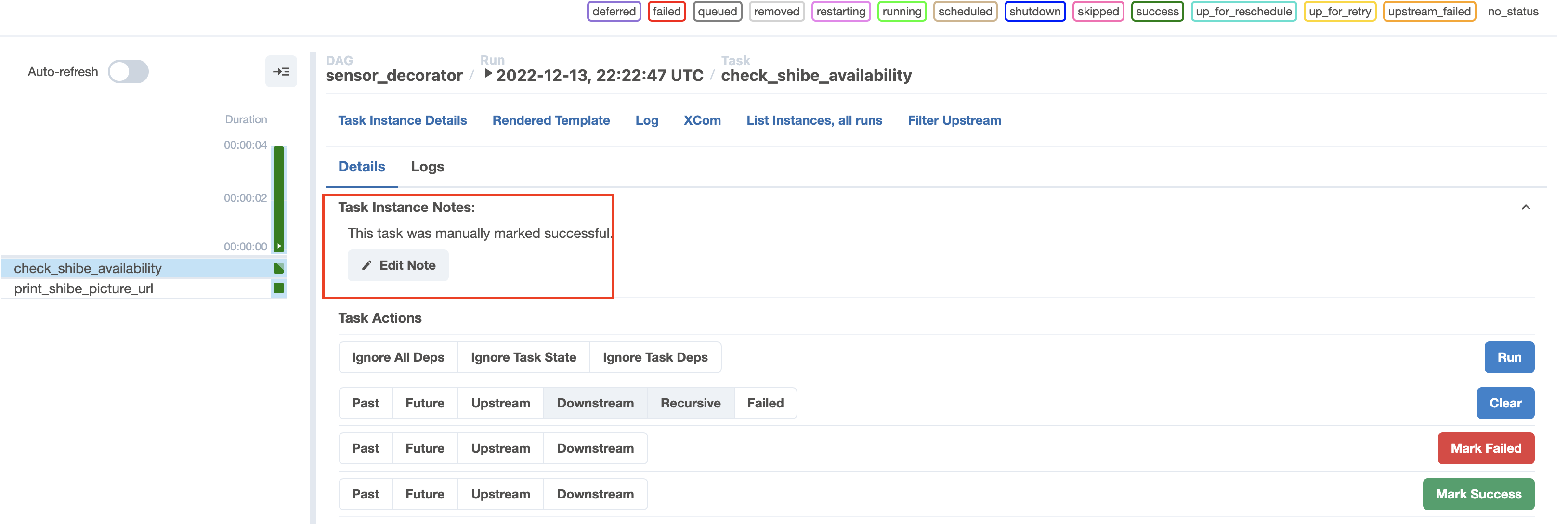Select the skipped status legend
This screenshot has height=524, width=1568.
coord(1098,11)
